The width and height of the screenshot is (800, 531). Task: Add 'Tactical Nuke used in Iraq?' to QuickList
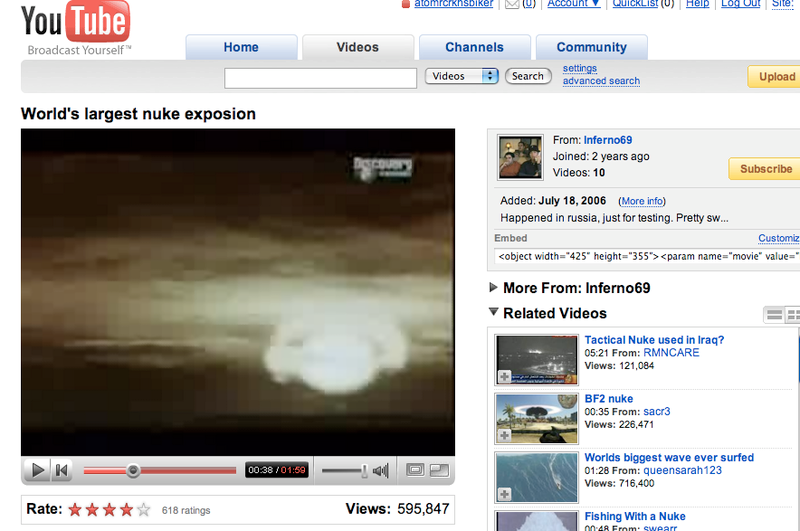504,377
